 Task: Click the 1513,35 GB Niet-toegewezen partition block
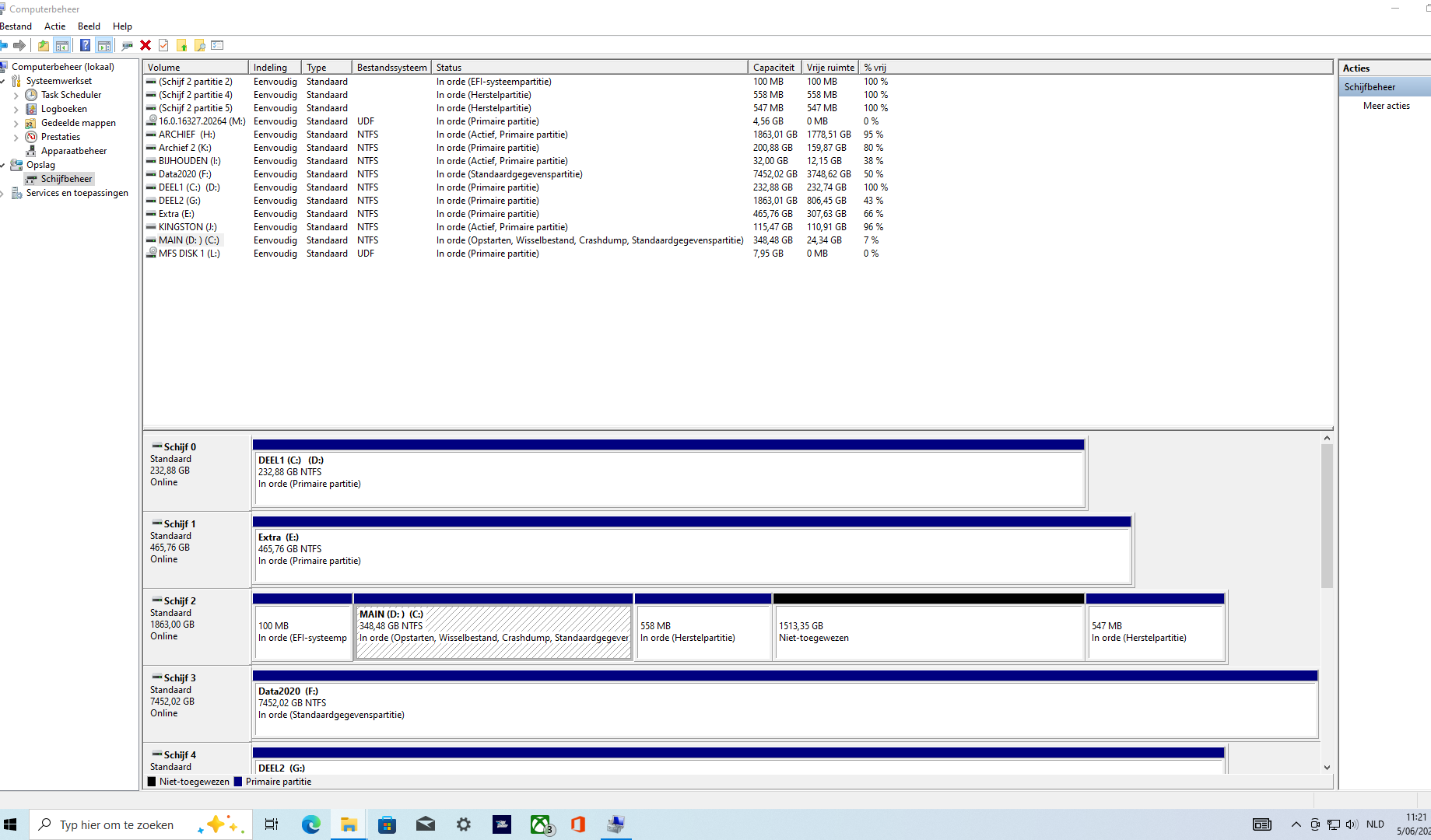928,627
